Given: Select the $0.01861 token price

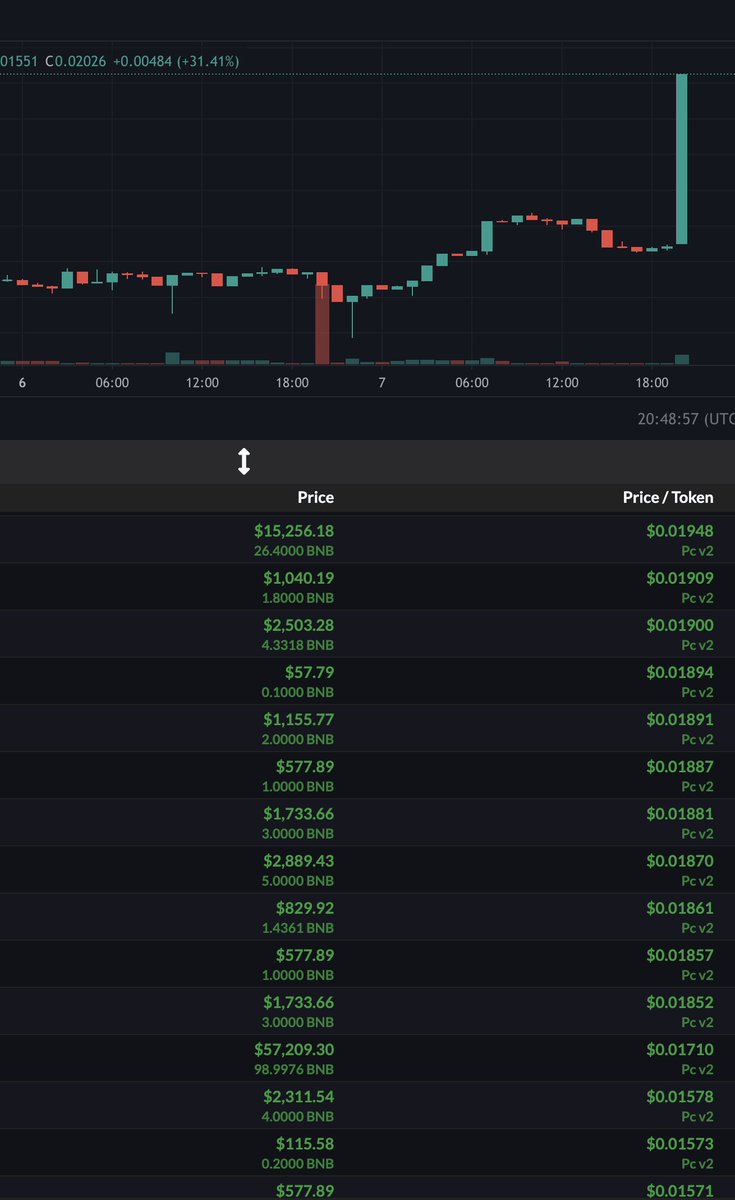Looking at the screenshot, I should 680,908.
